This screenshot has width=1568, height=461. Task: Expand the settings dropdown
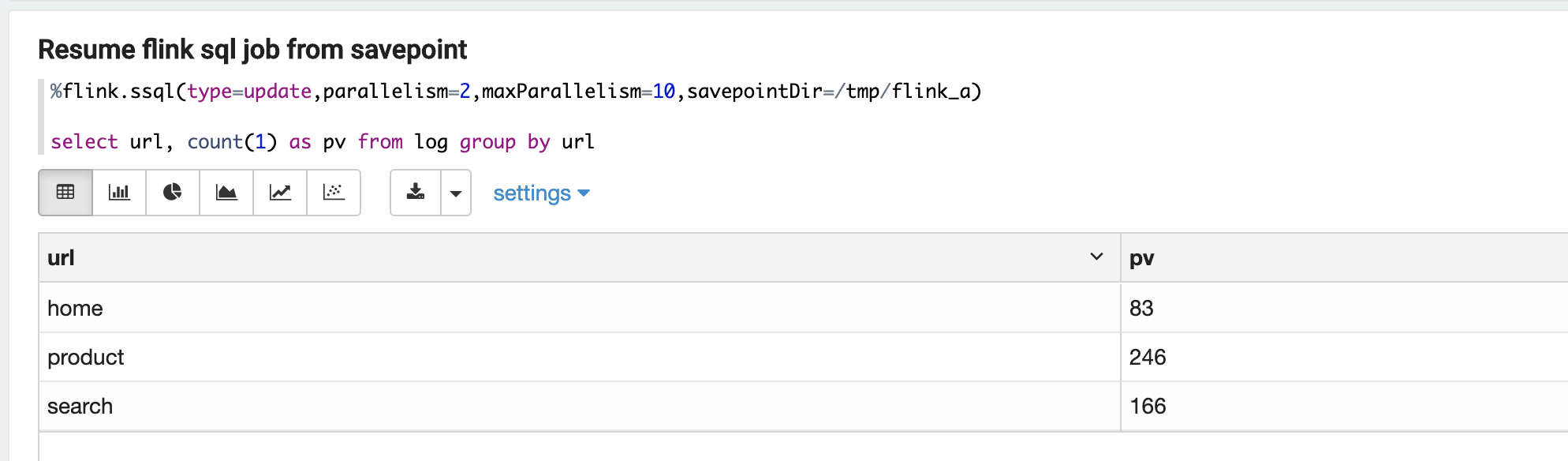[541, 193]
